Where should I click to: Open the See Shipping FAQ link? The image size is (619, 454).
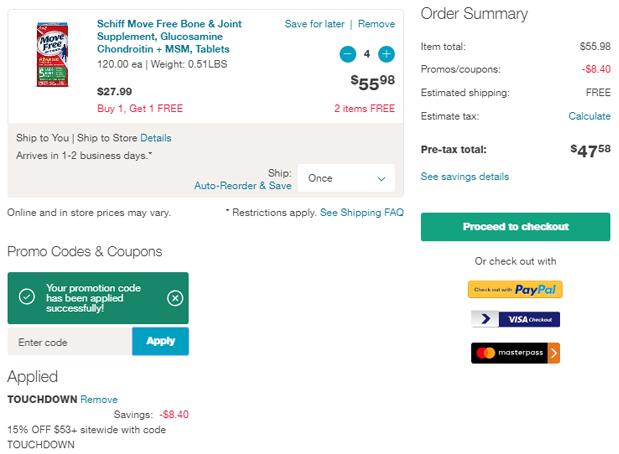point(361,213)
